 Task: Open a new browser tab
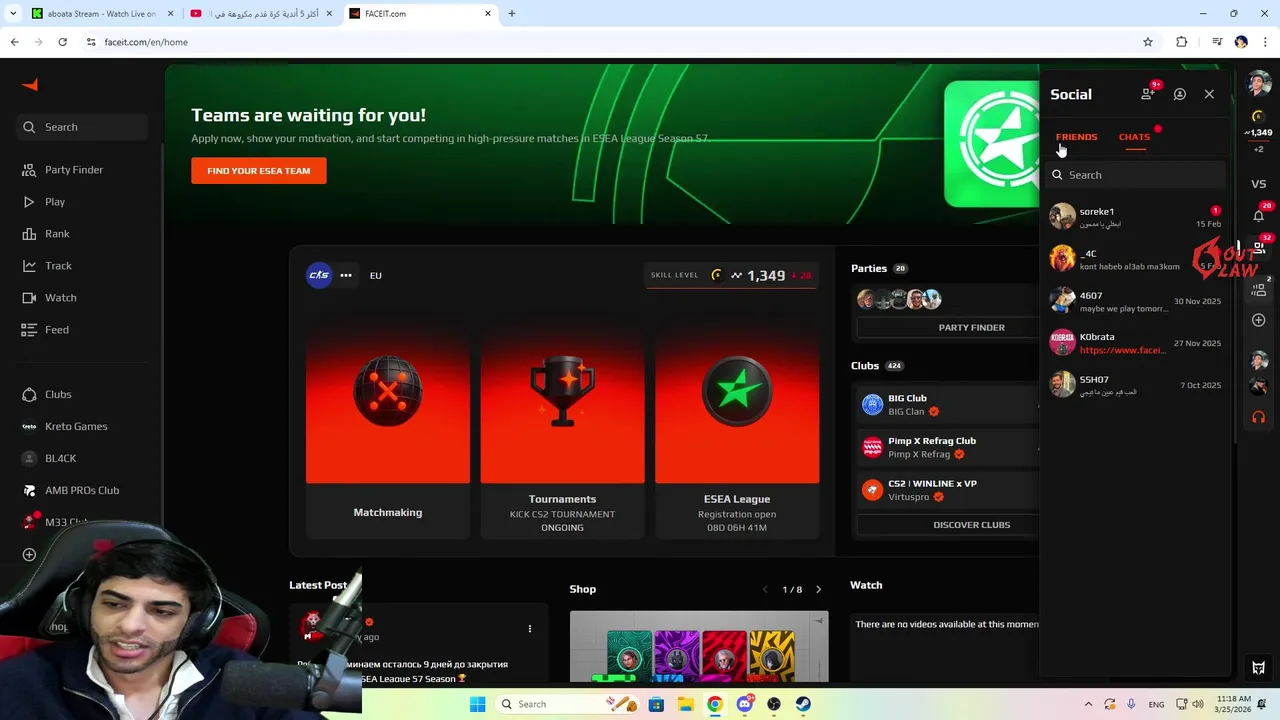pyautogui.click(x=512, y=13)
